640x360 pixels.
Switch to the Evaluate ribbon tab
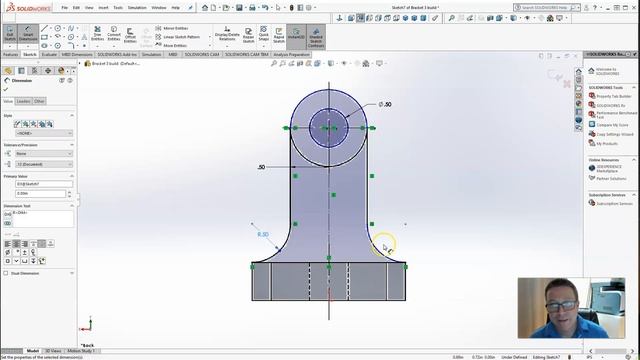pyautogui.click(x=49, y=54)
